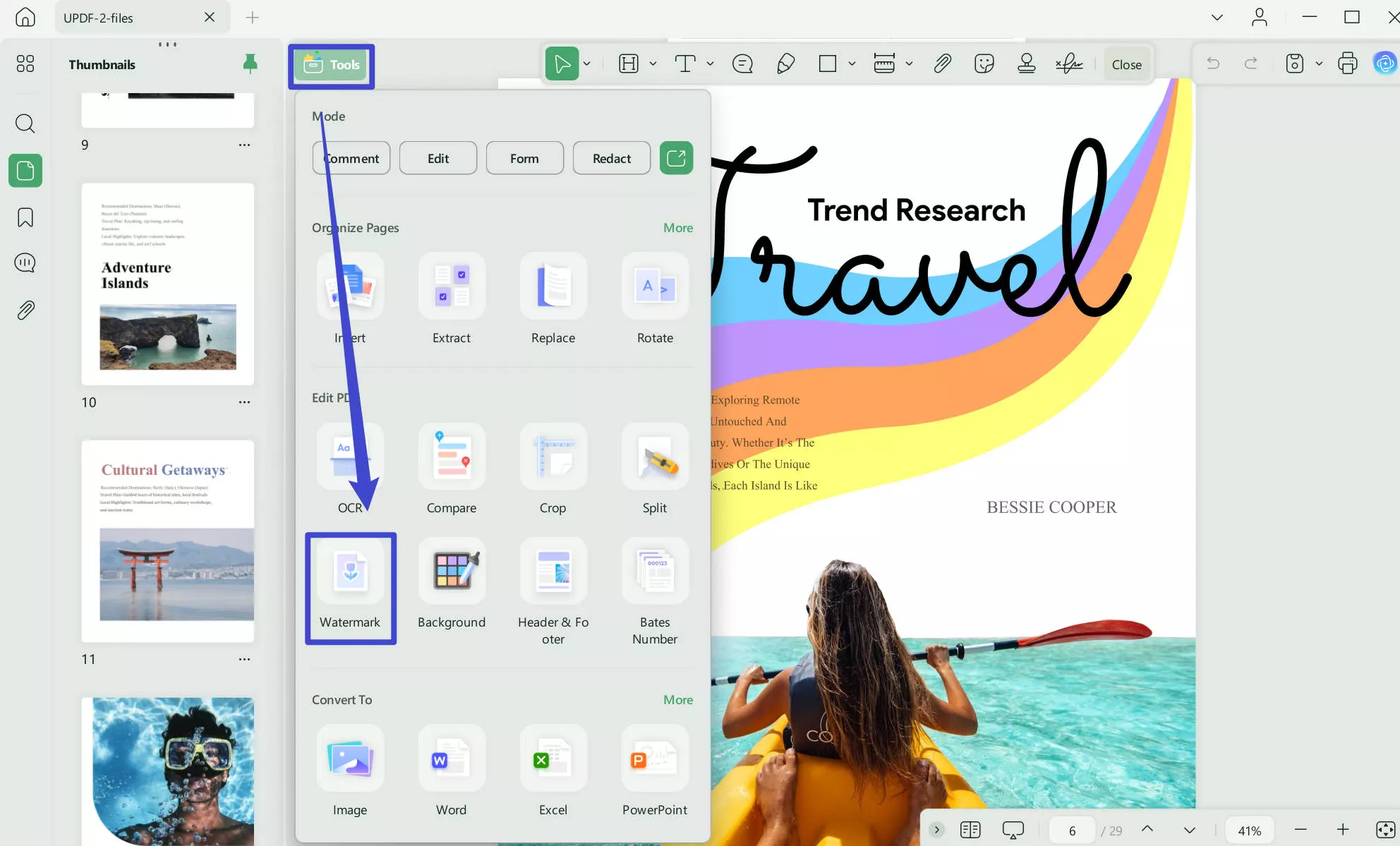This screenshot has width=1400, height=846.
Task: Switch to Redact mode
Action: [612, 158]
